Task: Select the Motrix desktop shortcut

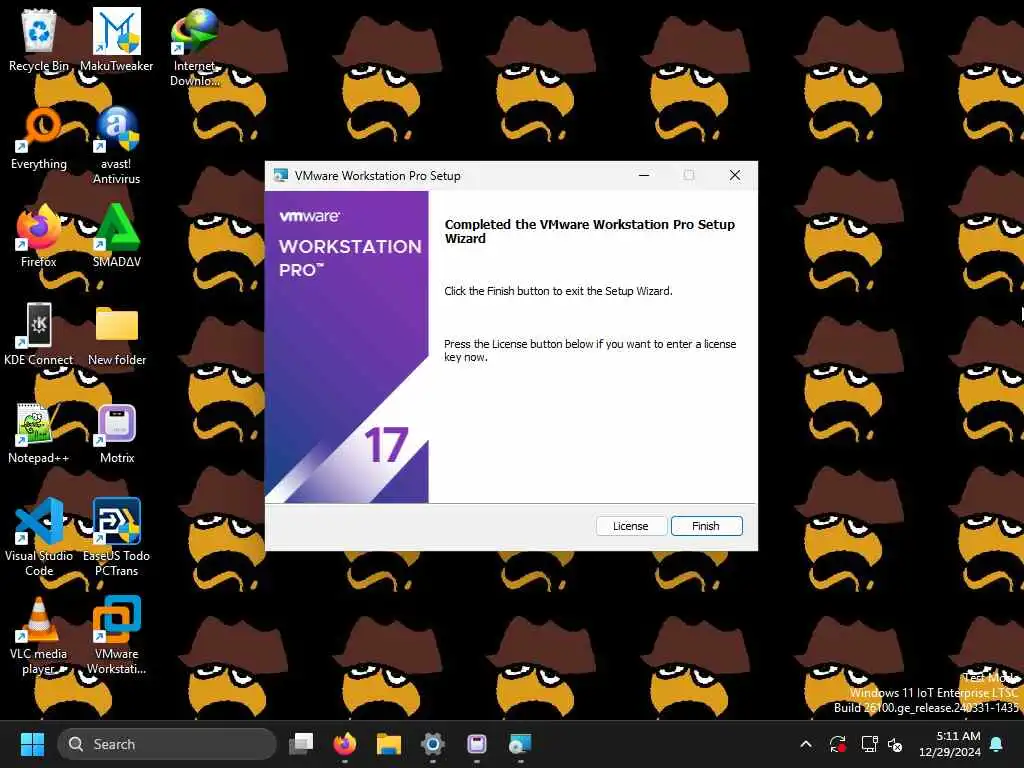Action: click(117, 432)
